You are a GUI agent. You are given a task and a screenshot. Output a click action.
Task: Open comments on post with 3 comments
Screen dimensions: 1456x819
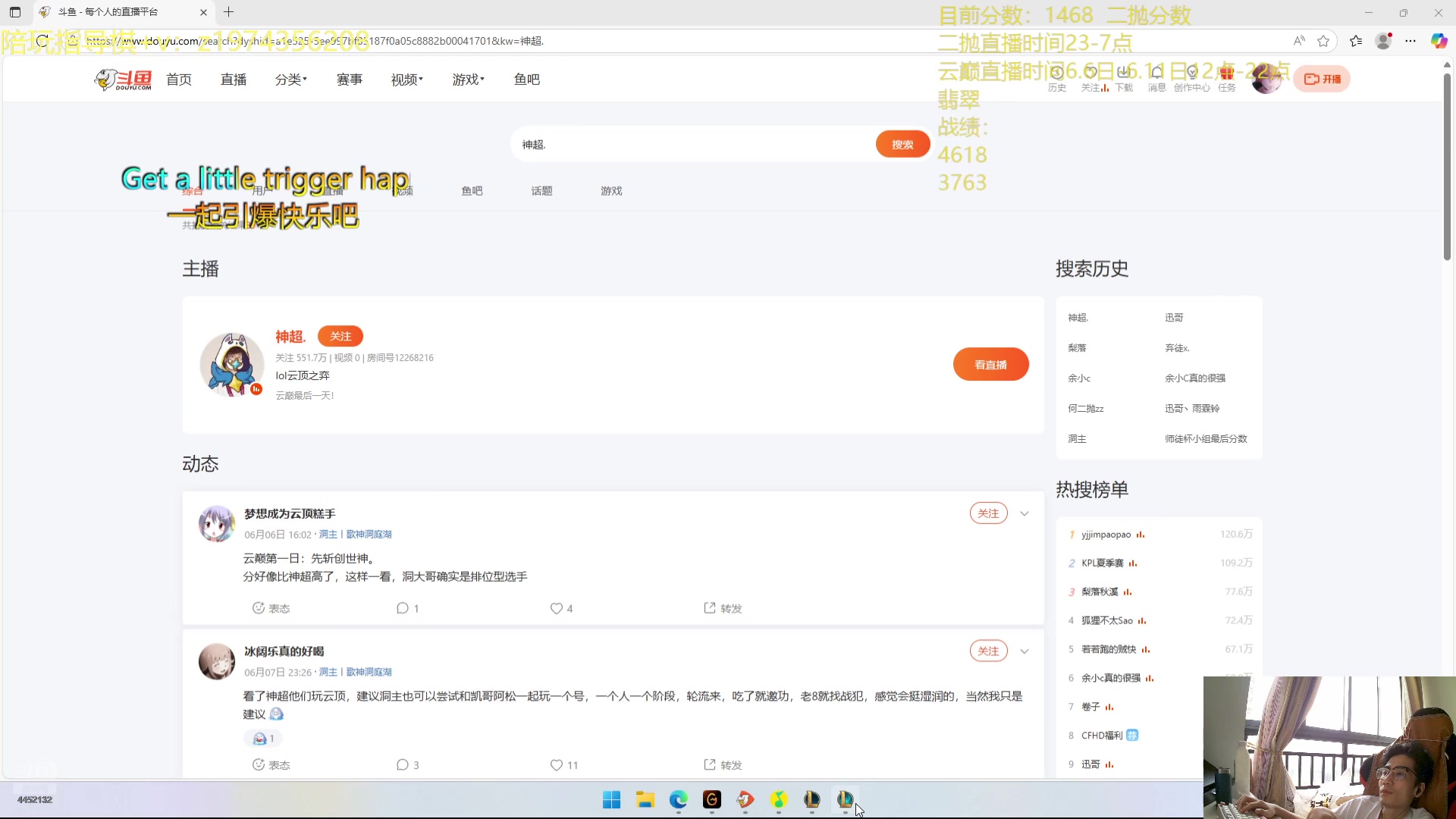[x=408, y=765]
